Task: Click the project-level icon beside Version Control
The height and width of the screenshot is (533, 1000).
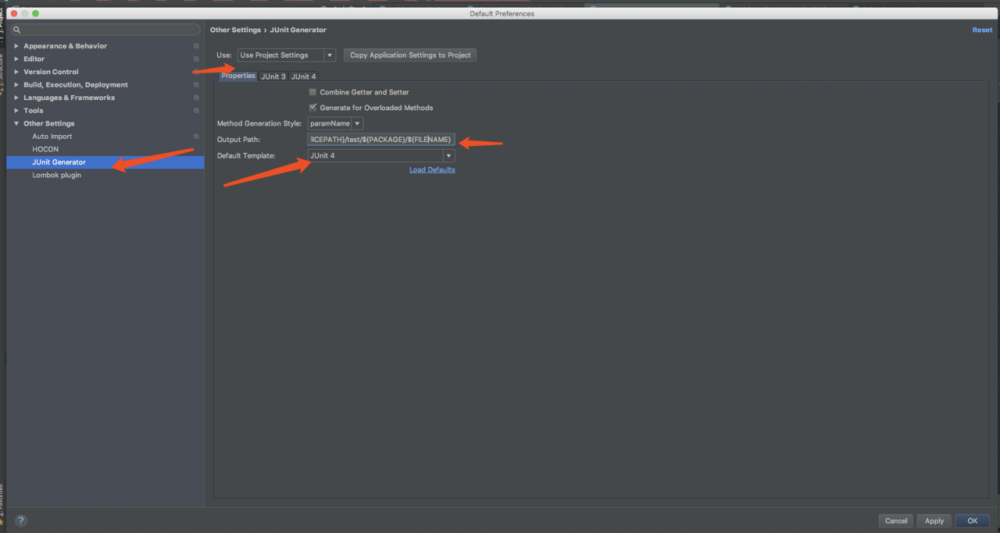Action: click(196, 71)
